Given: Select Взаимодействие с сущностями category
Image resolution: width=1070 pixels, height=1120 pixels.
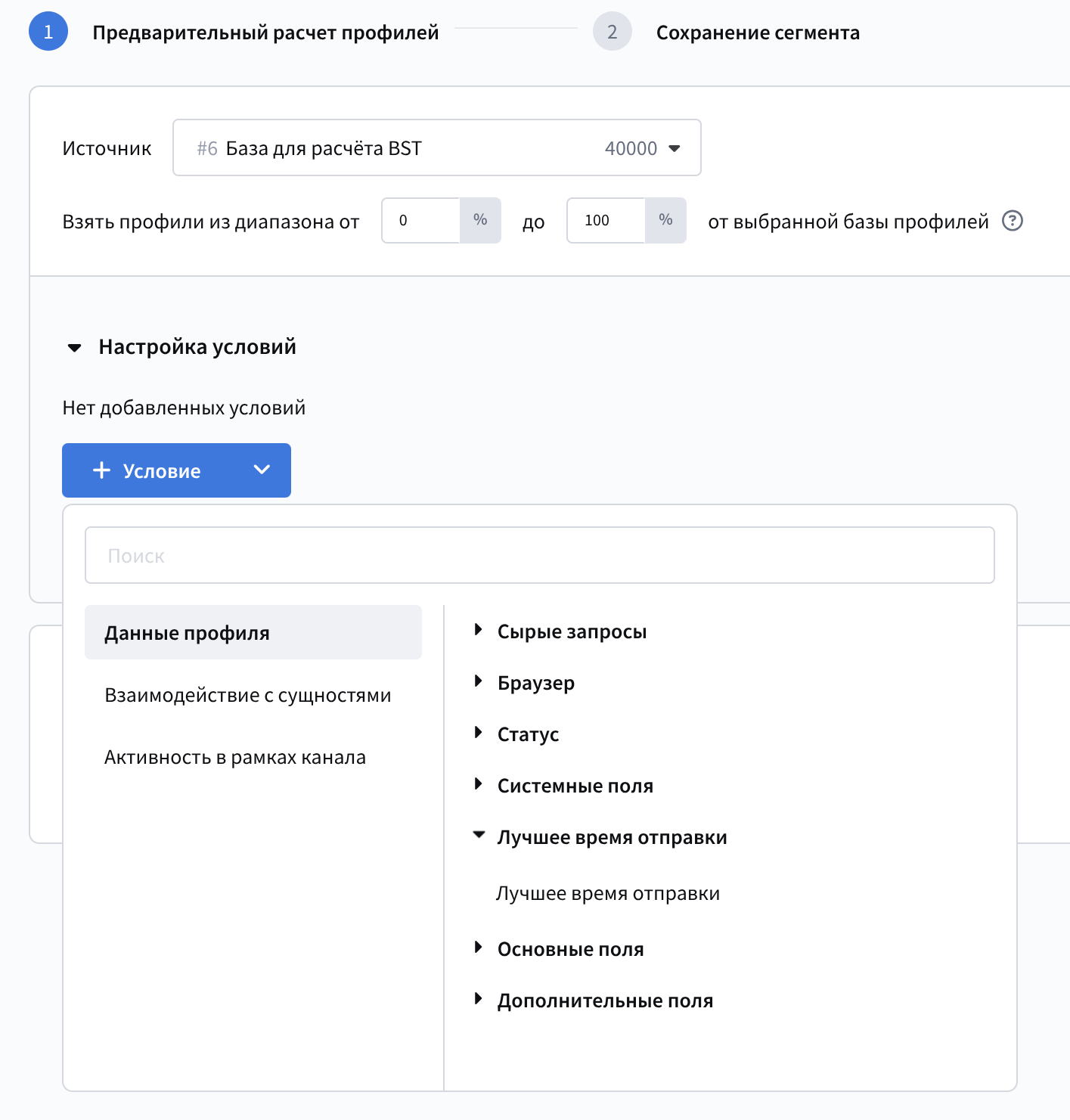Looking at the screenshot, I should [247, 695].
